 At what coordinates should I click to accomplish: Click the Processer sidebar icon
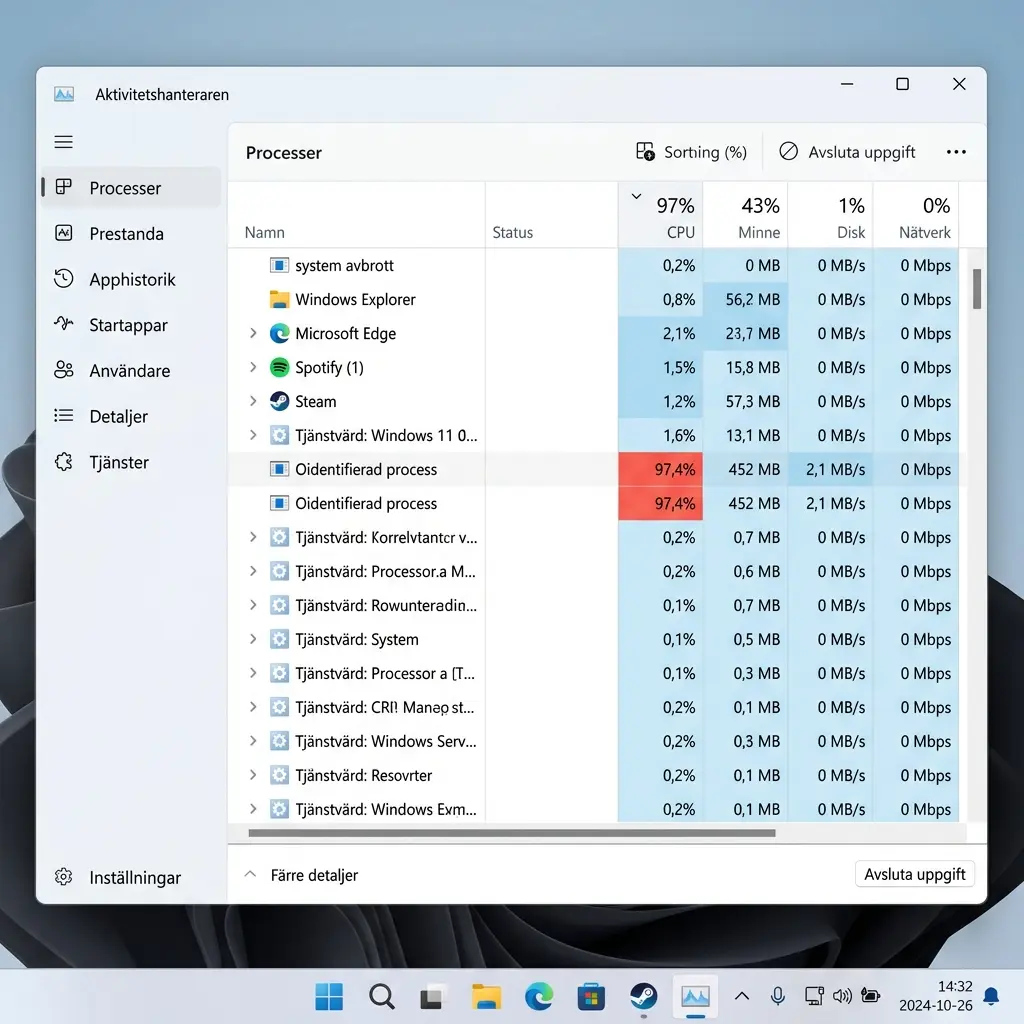63,187
